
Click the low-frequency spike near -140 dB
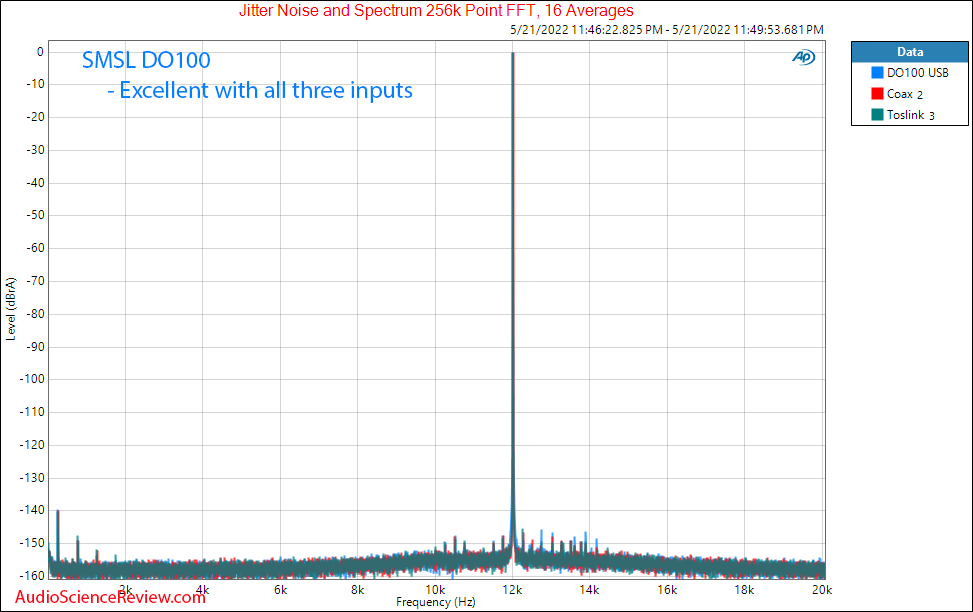pyautogui.click(x=58, y=512)
